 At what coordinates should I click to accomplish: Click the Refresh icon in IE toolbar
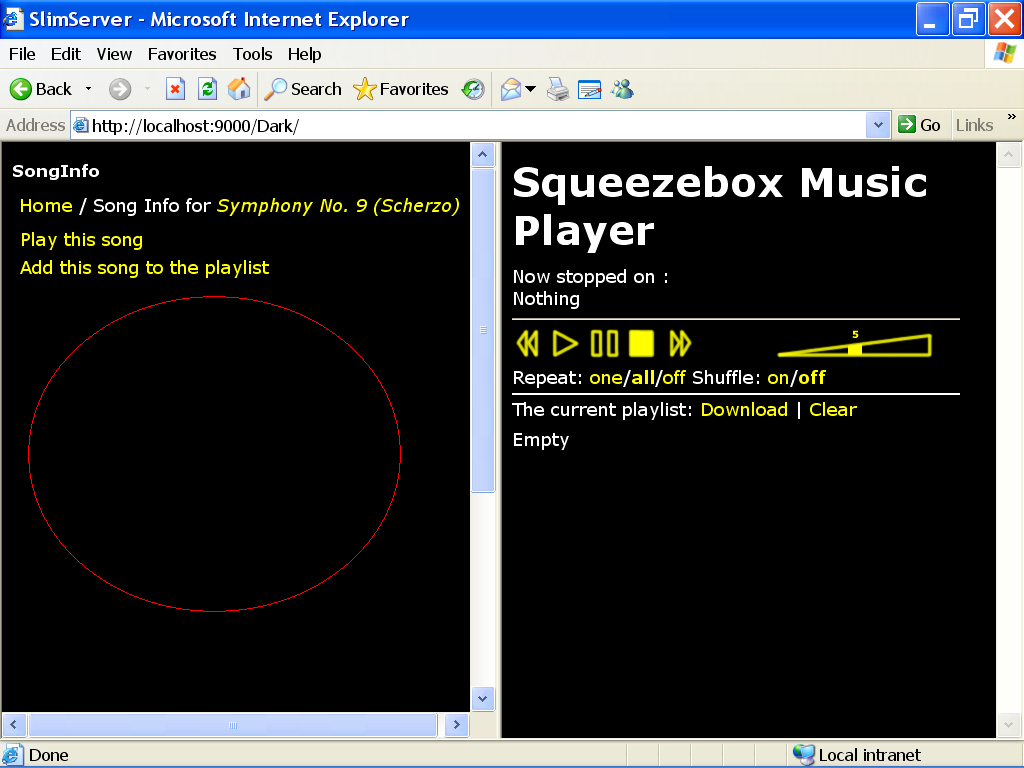208,89
